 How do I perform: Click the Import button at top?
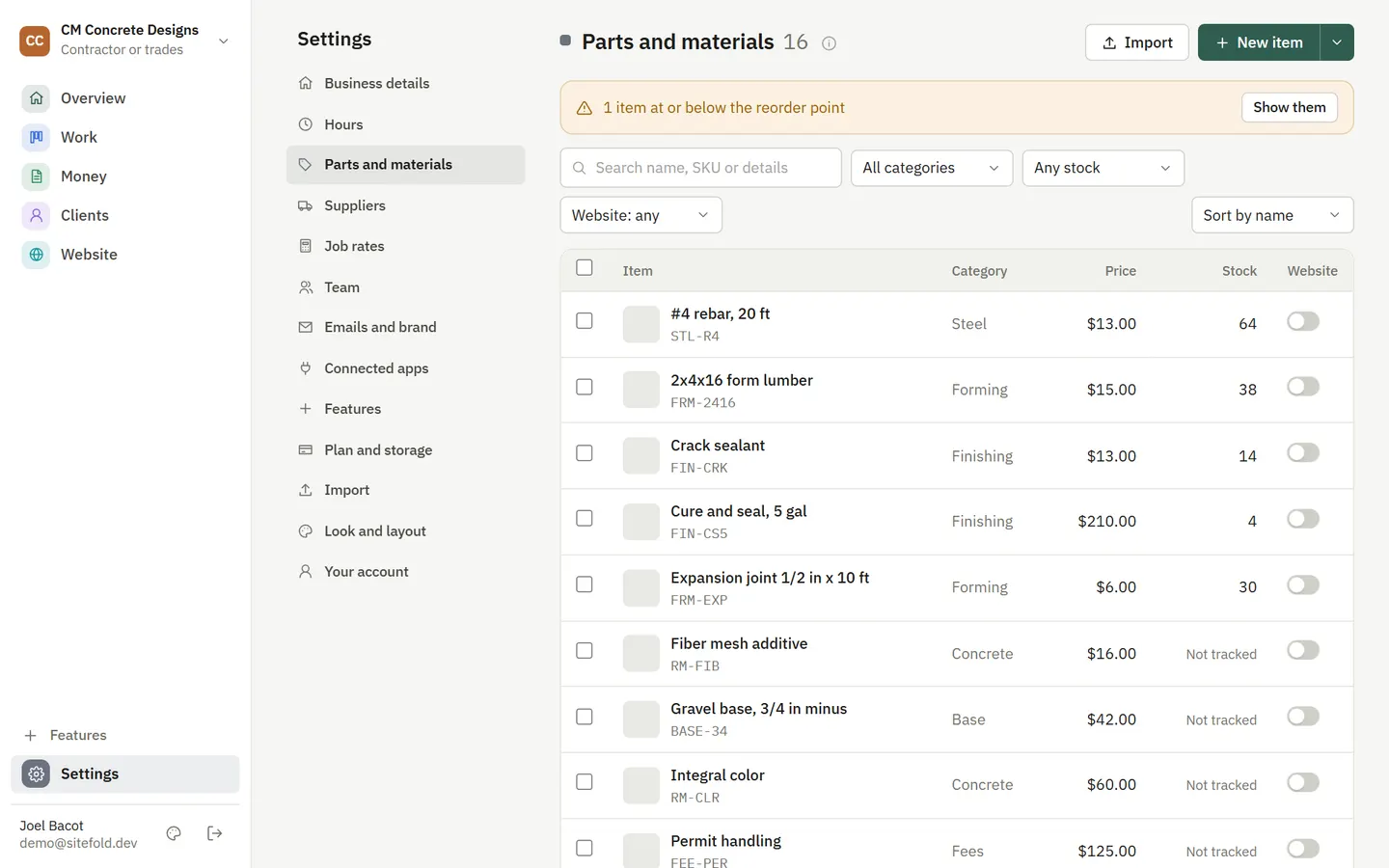coord(1137,42)
